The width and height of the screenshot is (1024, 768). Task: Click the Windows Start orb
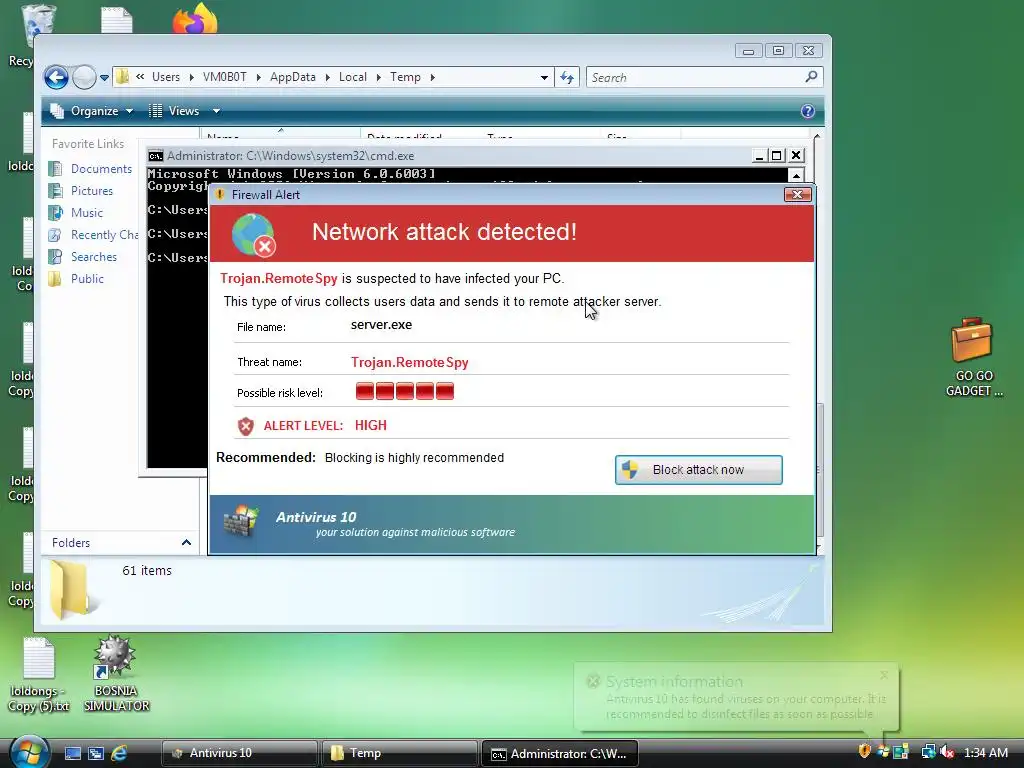[29, 751]
